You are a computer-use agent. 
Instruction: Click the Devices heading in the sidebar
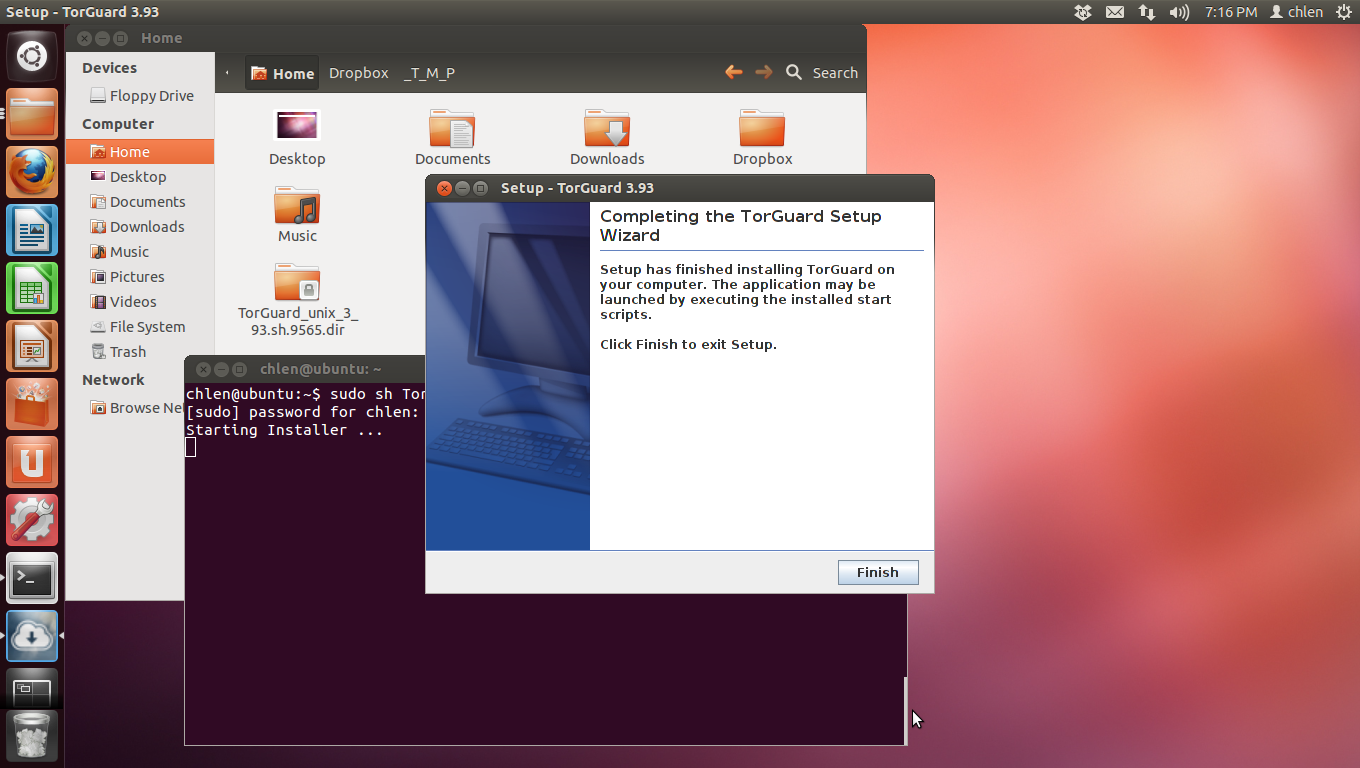(x=109, y=68)
